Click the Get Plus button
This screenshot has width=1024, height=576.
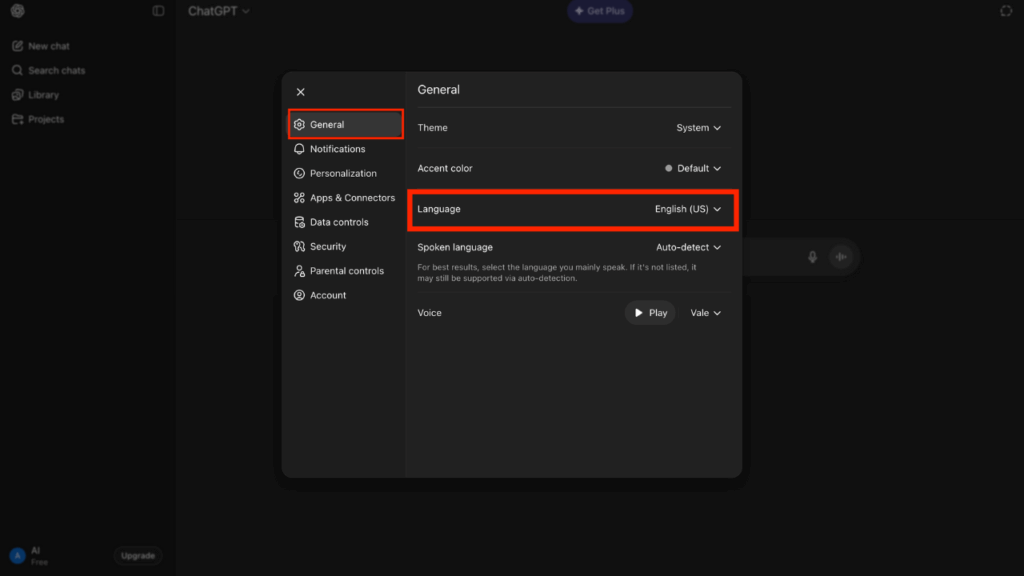pos(600,11)
